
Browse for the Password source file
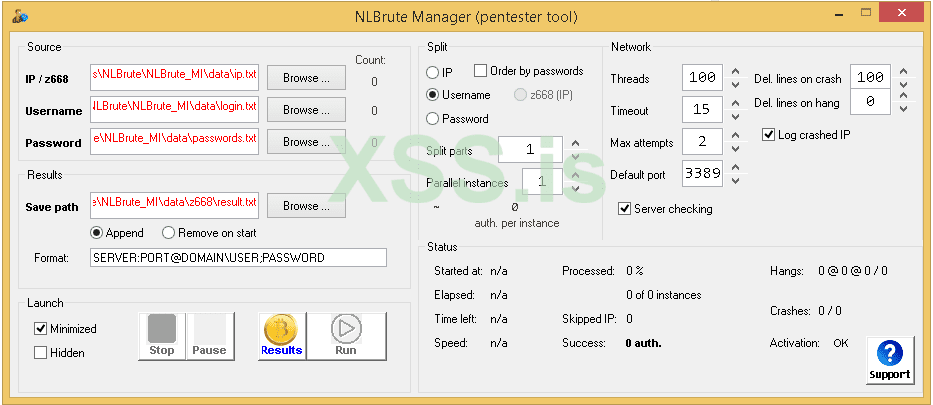(x=306, y=142)
